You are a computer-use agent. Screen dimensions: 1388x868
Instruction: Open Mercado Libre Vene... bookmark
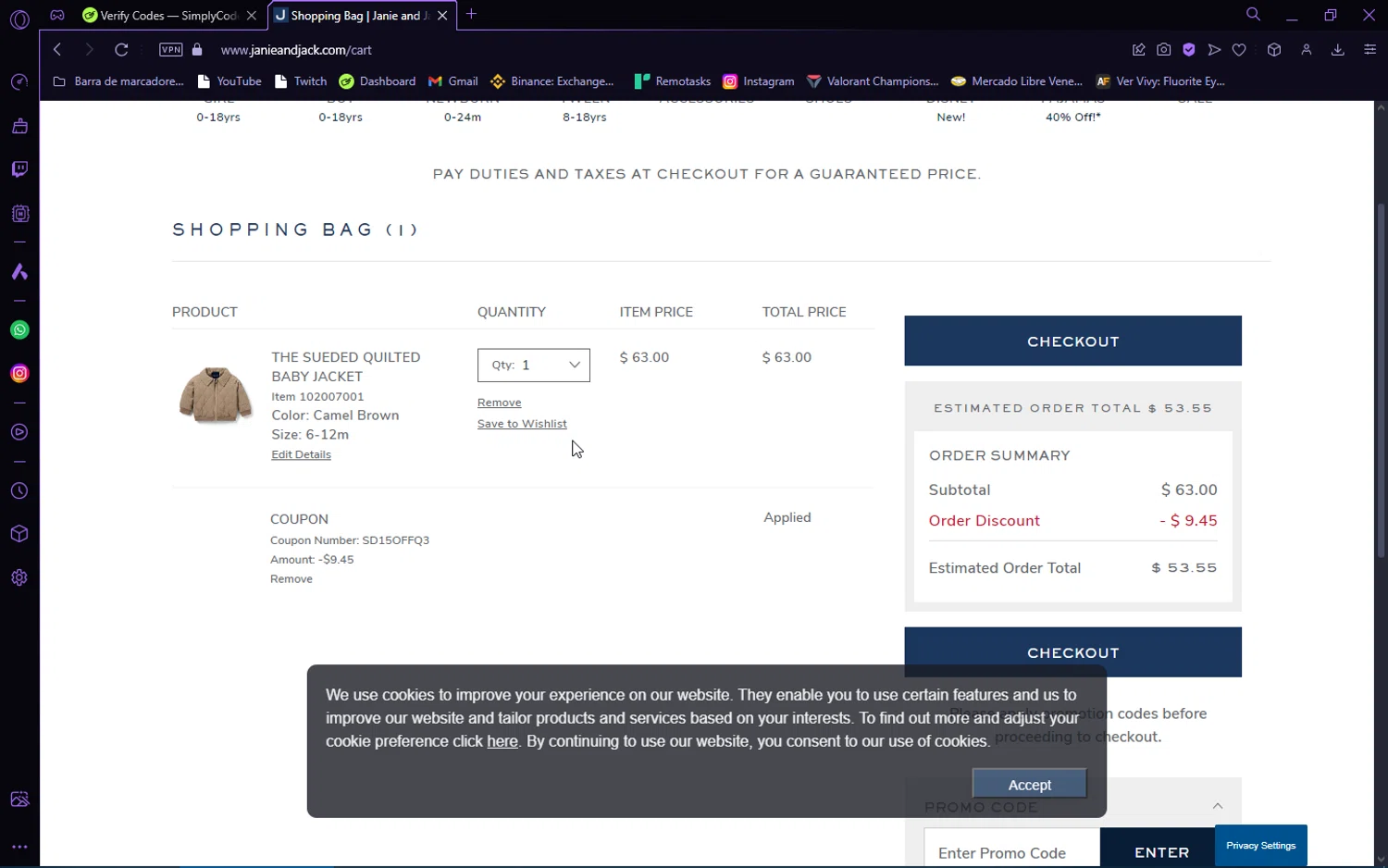pyautogui.click(x=1017, y=81)
